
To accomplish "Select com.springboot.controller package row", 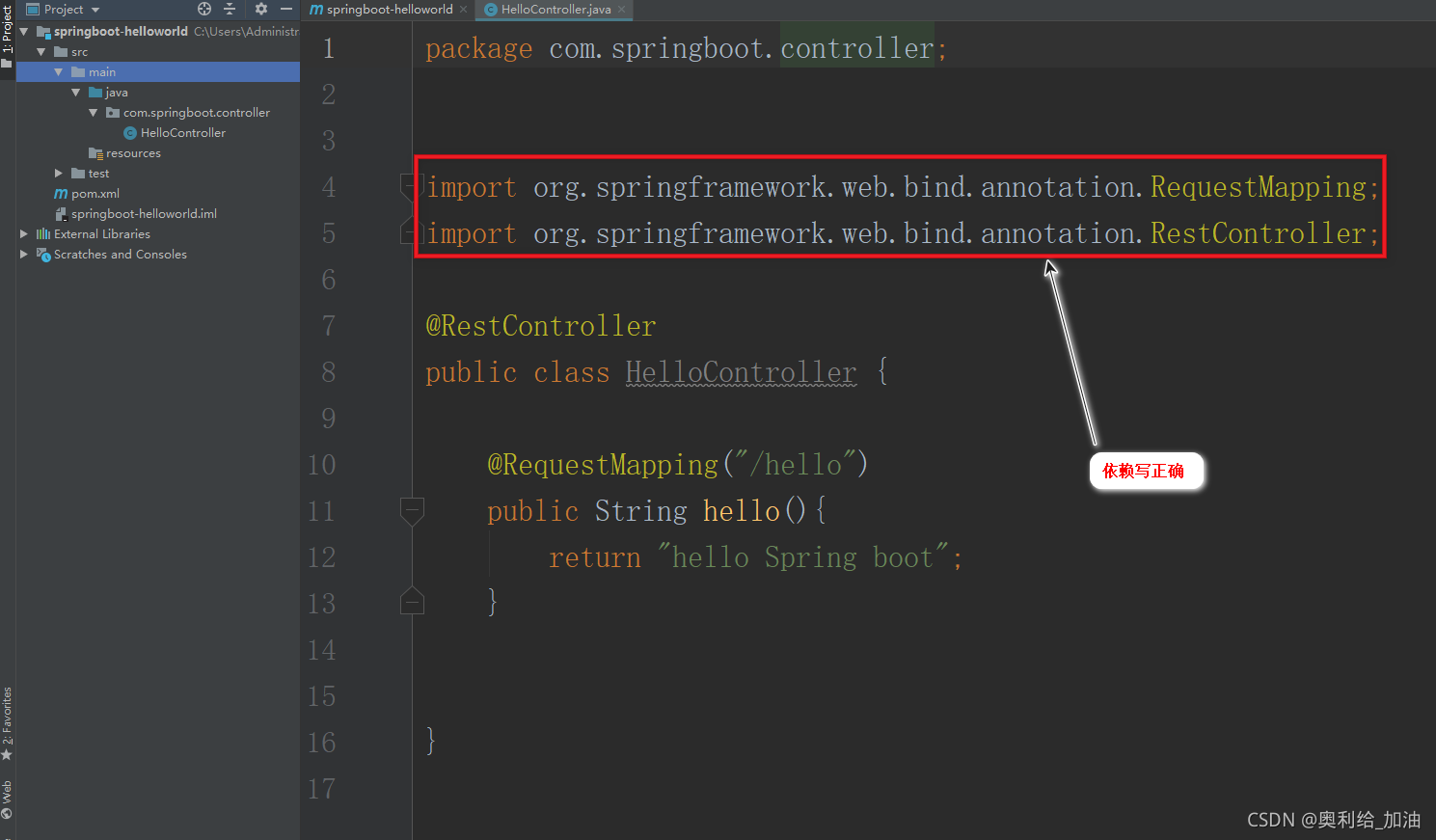I will (158, 113).
